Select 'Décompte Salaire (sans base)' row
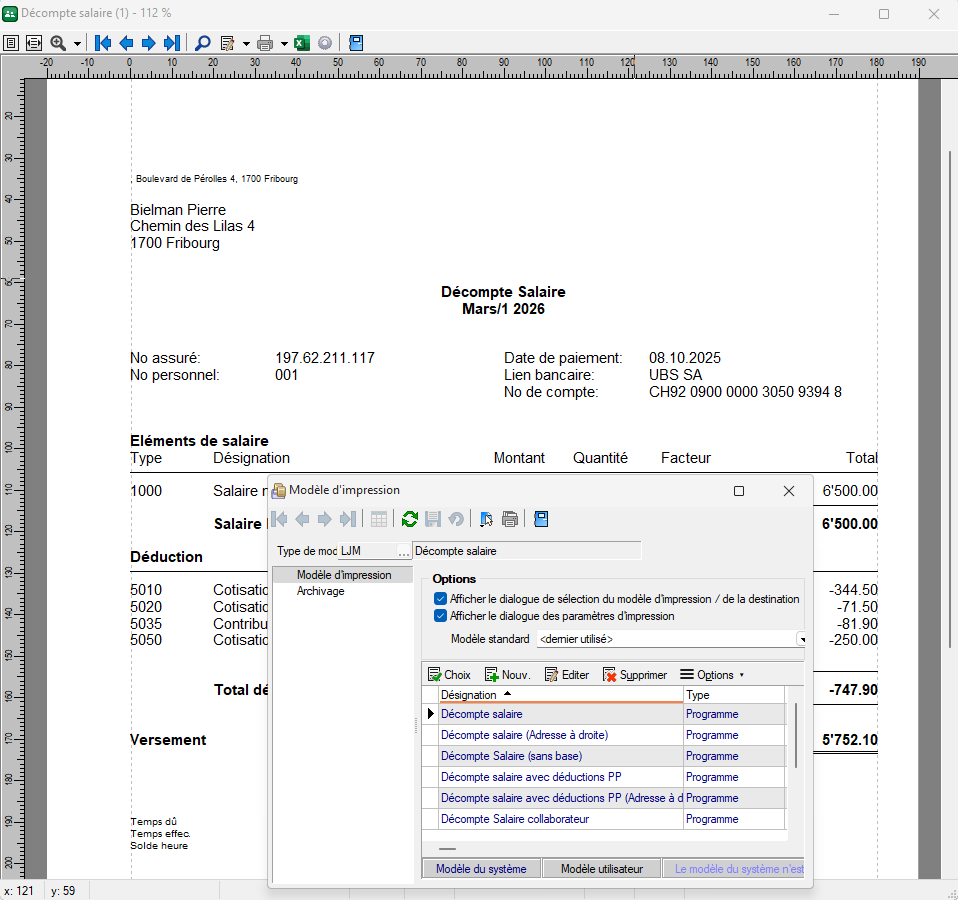This screenshot has height=900, width=958. pyautogui.click(x=511, y=756)
